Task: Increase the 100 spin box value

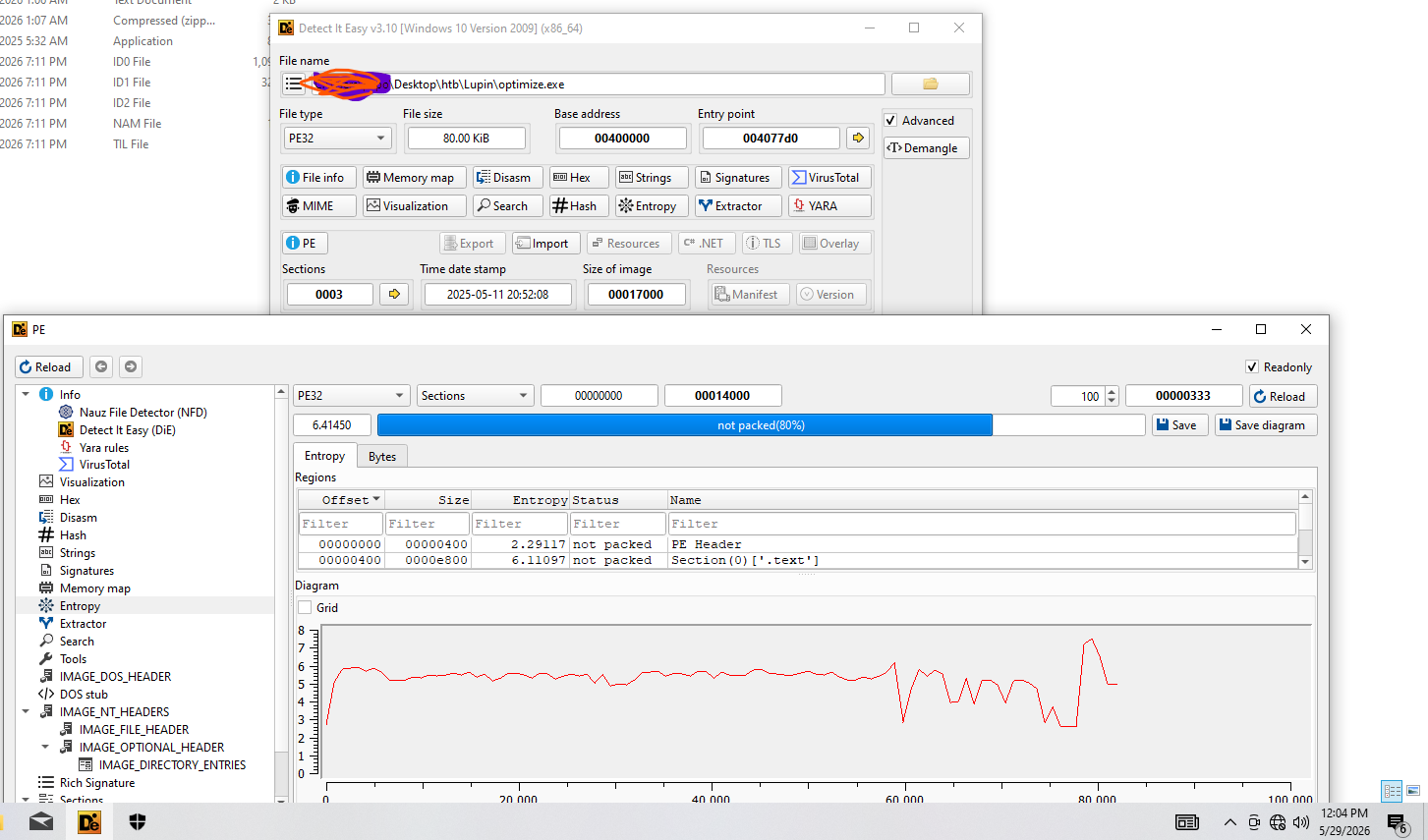Action: pyautogui.click(x=1112, y=391)
